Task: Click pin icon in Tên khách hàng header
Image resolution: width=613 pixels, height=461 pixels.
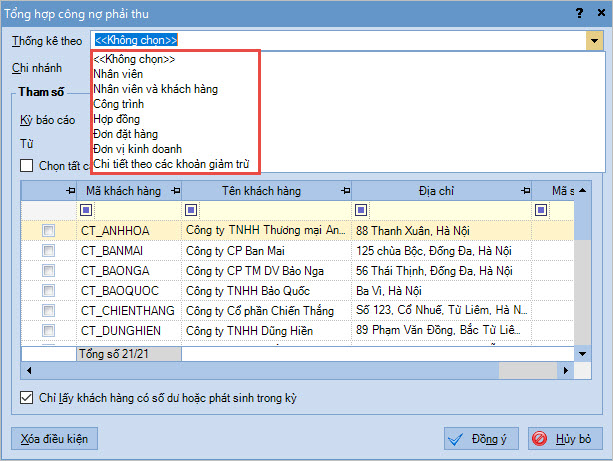Action: [x=343, y=190]
